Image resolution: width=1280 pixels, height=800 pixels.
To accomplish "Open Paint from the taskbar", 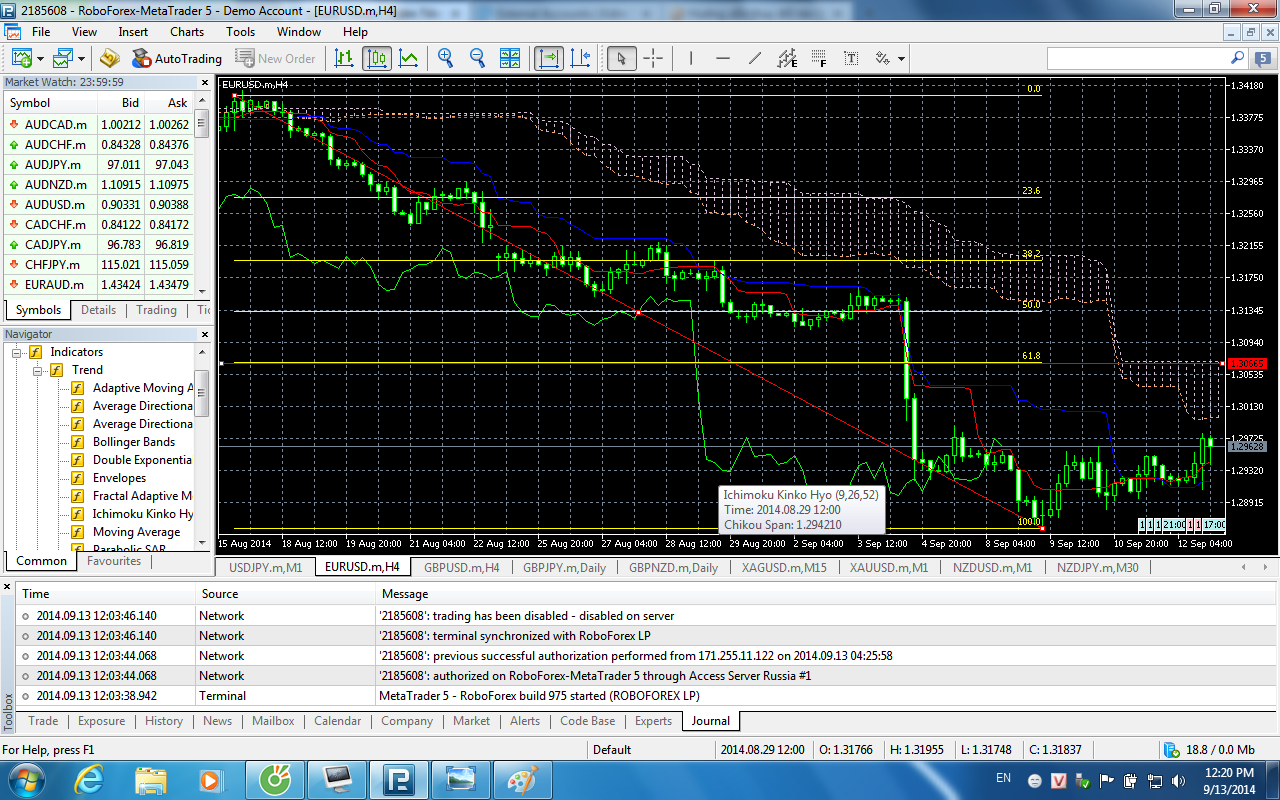I will pos(523,779).
